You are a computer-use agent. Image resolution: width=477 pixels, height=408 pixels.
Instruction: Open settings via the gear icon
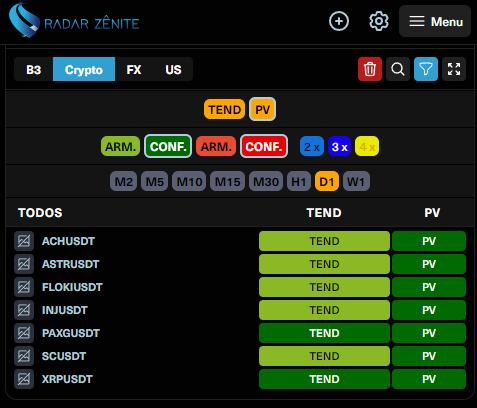[379, 21]
